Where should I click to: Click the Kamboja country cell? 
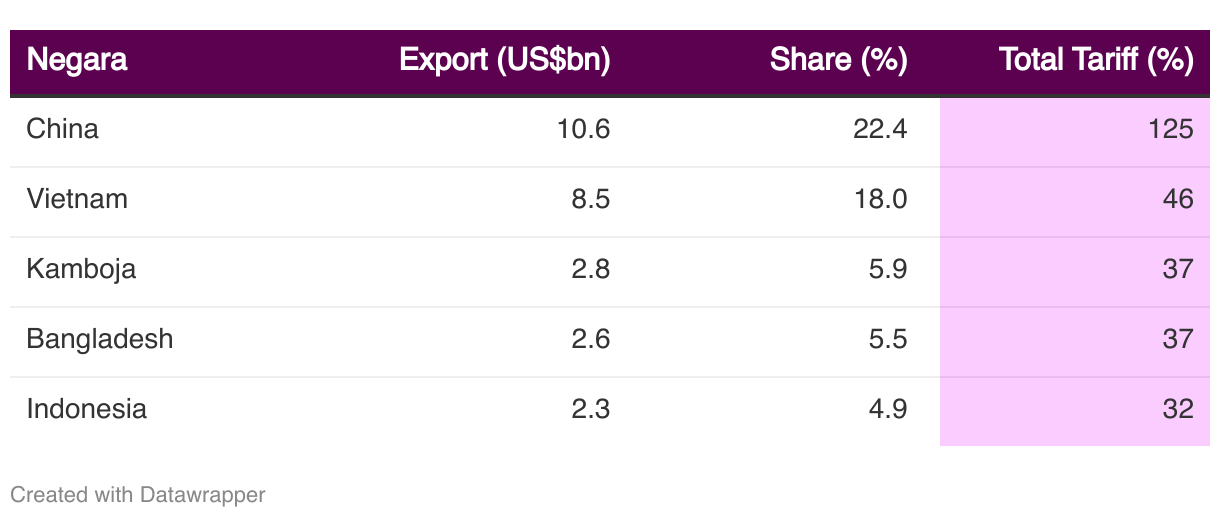coord(81,269)
